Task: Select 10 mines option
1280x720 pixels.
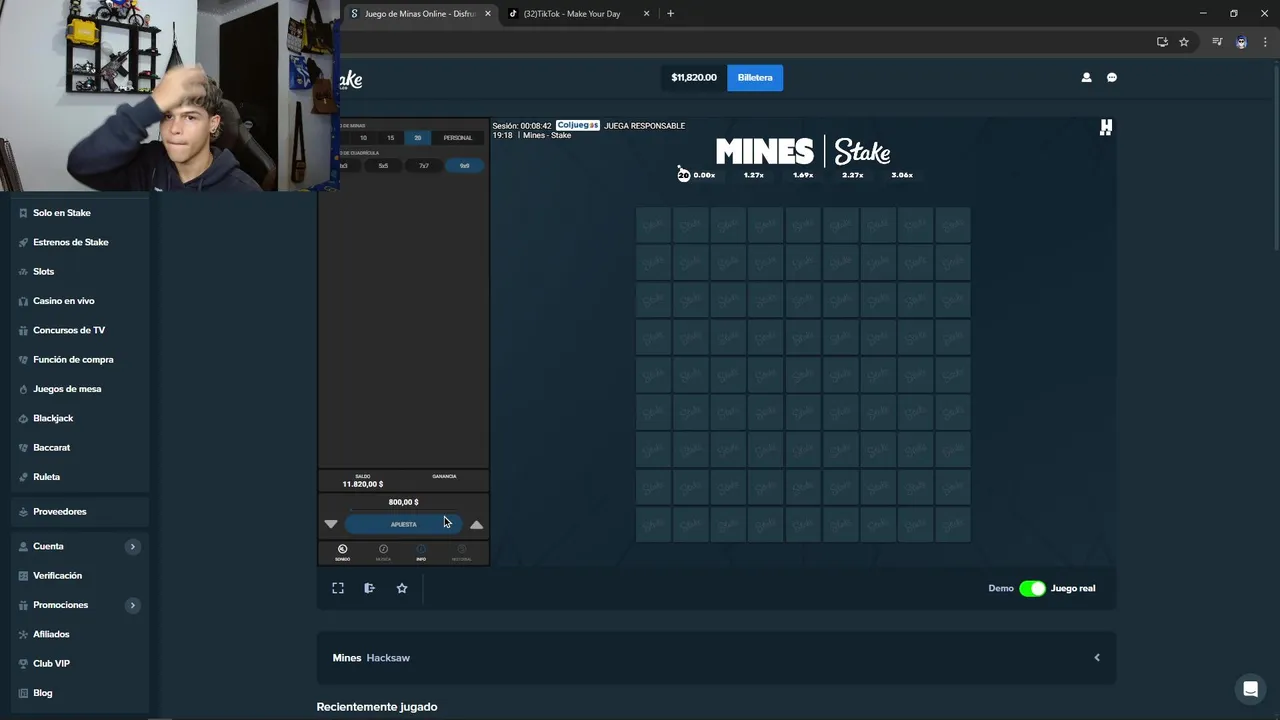Action: 363,138
